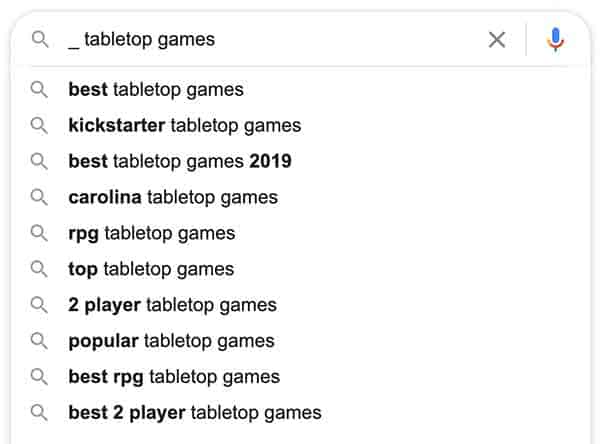Image resolution: width=600 pixels, height=444 pixels.
Task: Select the 'best rpg tabletop games' suggestion
Action: click(x=300, y=377)
